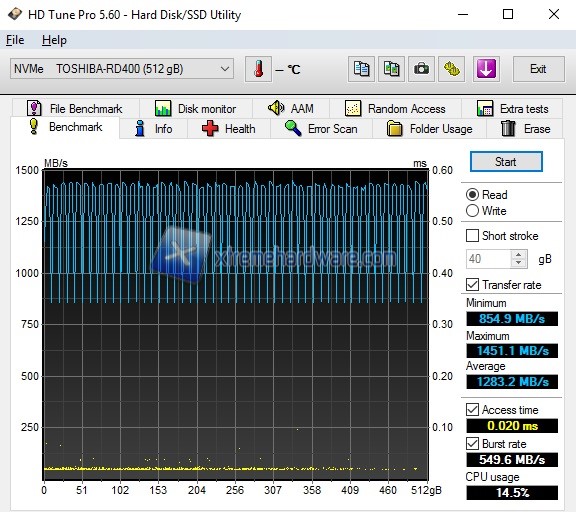Open the AAM tab

coord(291,108)
